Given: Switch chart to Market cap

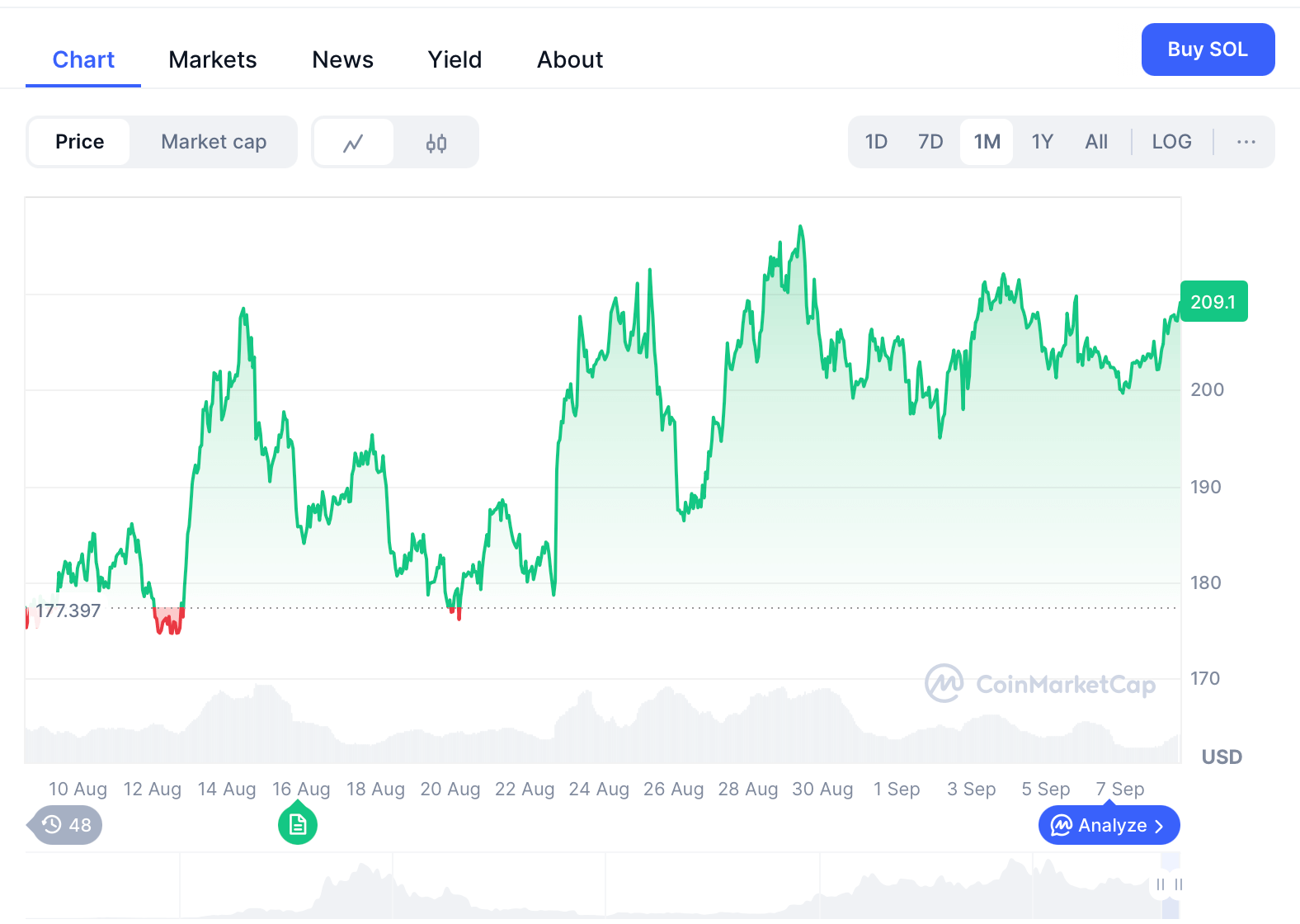Looking at the screenshot, I should pyautogui.click(x=214, y=142).
